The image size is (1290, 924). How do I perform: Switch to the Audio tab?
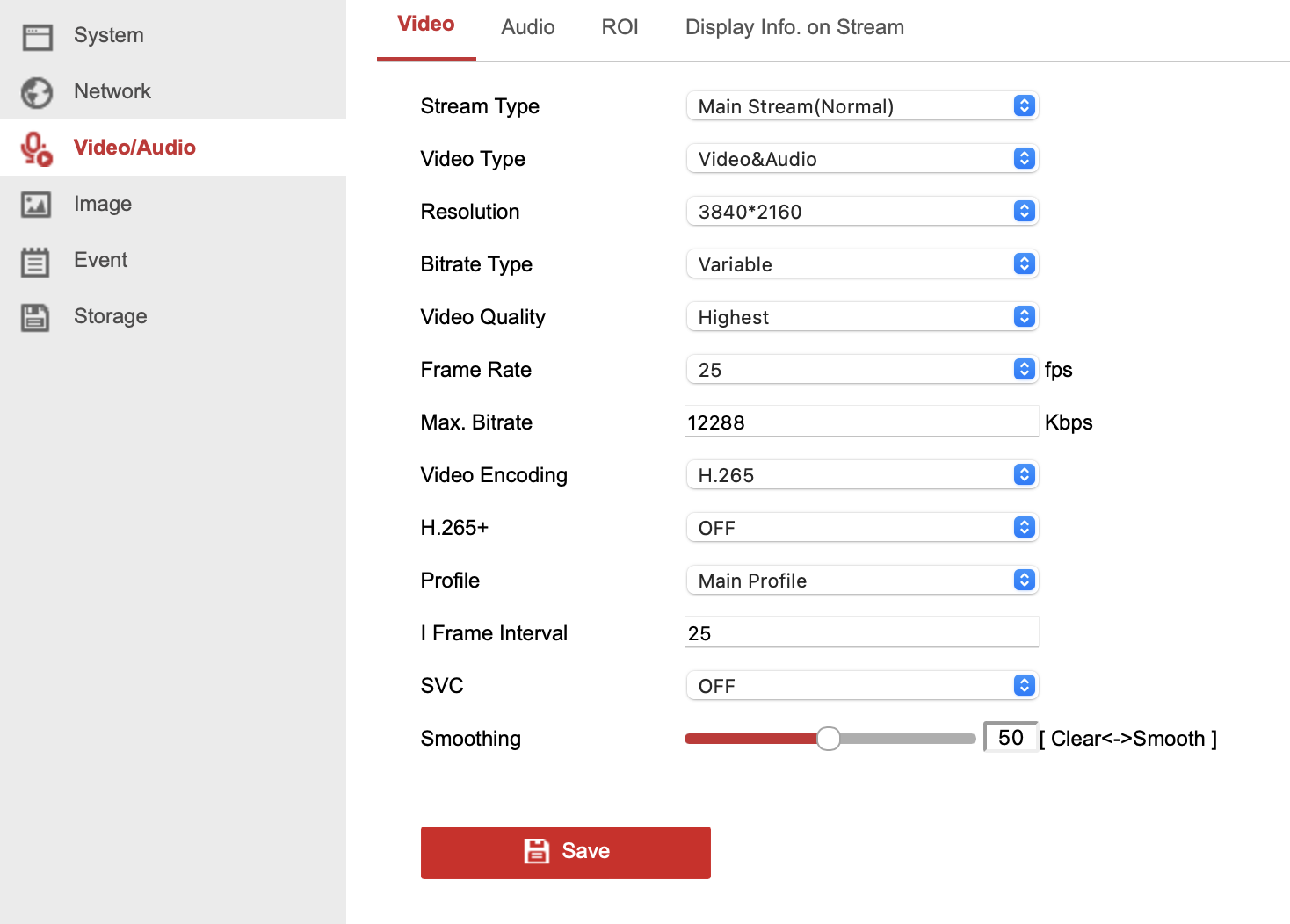click(527, 27)
